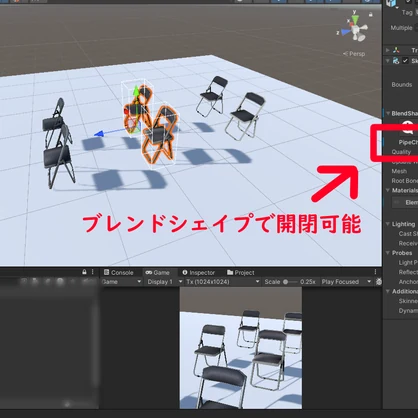Viewport: 418px width, 418px height.
Task: Collapse the Materials foldout
Action: [388, 190]
